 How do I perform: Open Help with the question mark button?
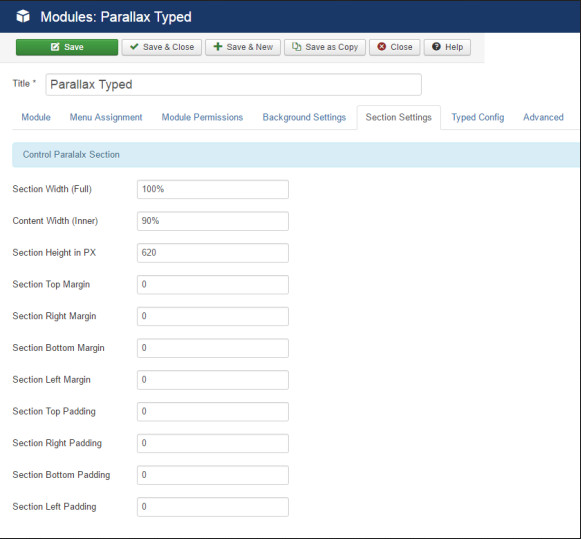[447, 47]
